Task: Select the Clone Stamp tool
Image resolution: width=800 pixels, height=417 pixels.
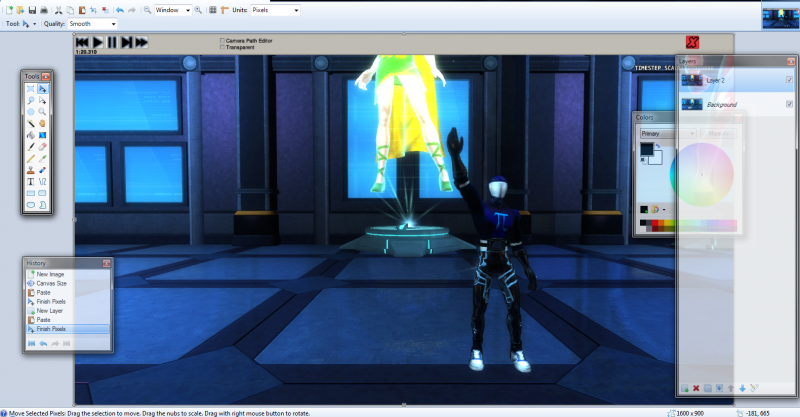Action: pyautogui.click(x=31, y=170)
